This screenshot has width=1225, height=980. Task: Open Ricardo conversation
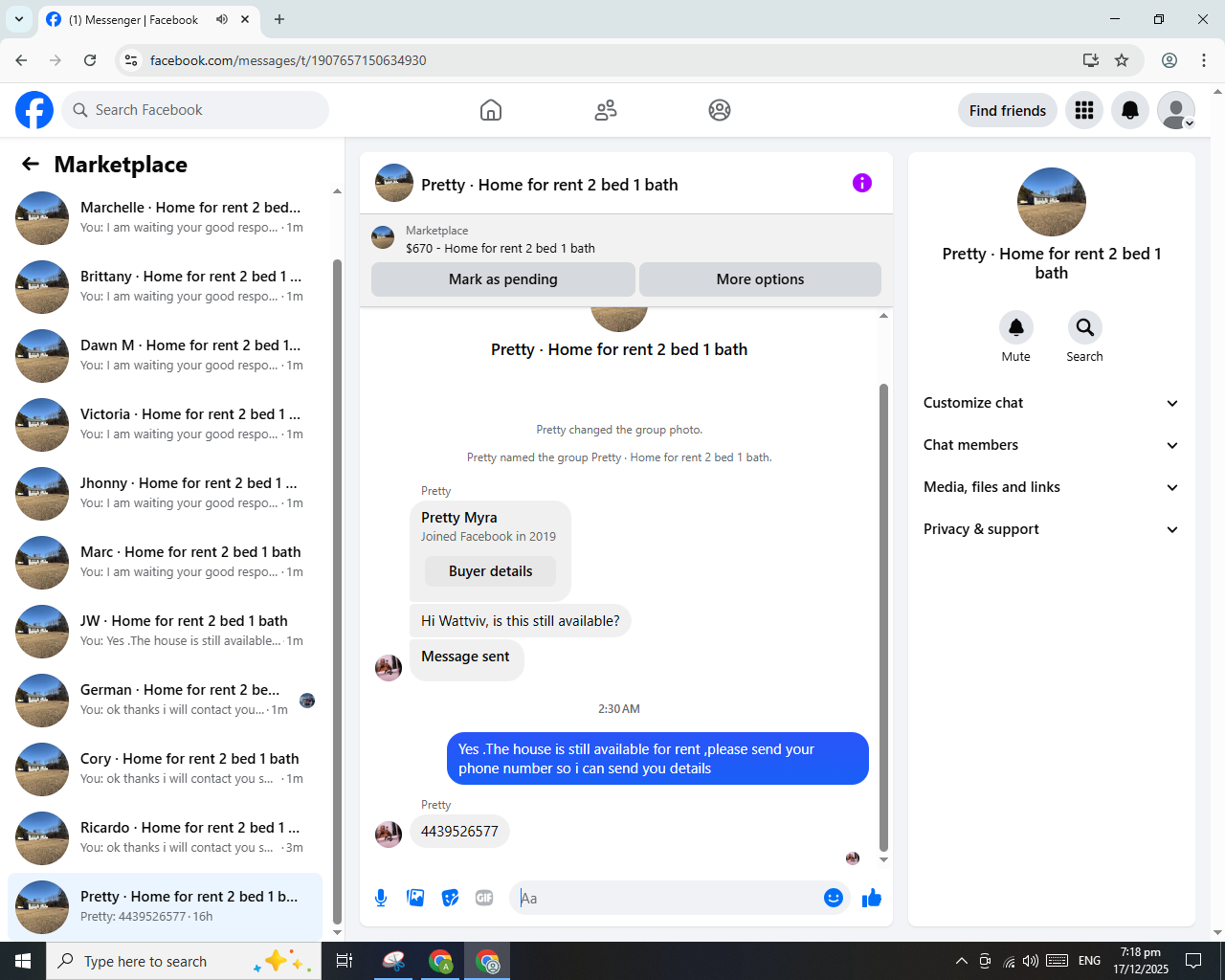click(x=165, y=838)
